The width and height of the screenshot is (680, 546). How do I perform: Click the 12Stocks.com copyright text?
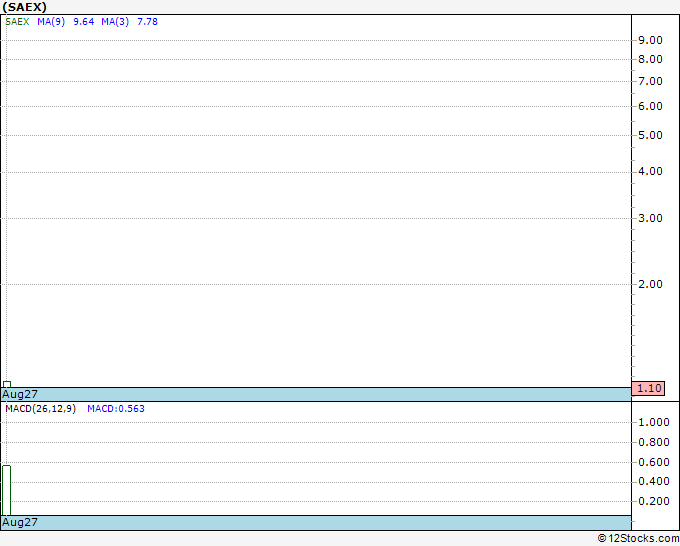point(638,539)
